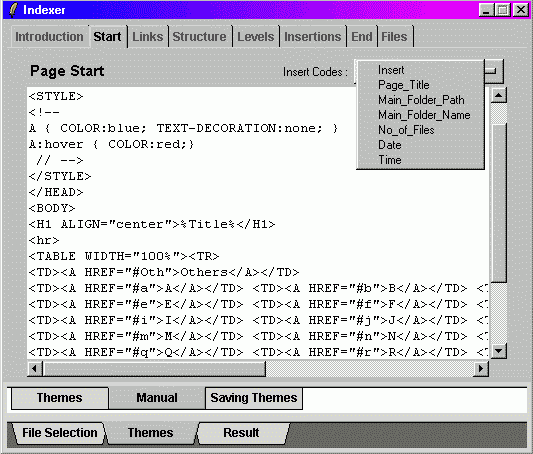Open the File Selection bottom tab
The height and width of the screenshot is (454, 533).
(59, 433)
